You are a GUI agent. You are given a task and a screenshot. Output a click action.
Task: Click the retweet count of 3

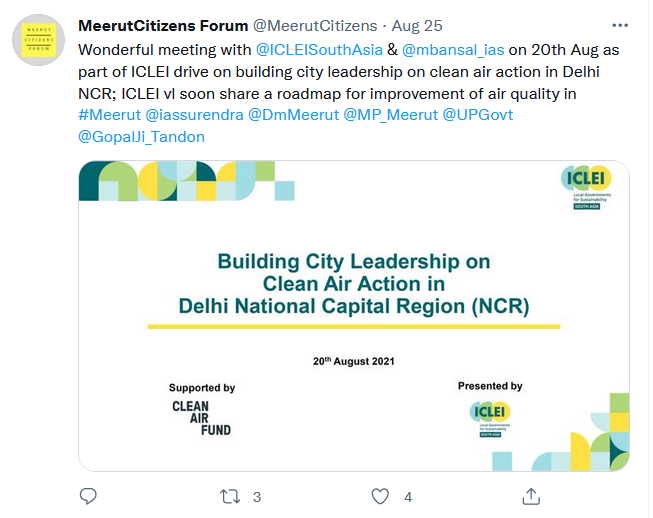[257, 497]
